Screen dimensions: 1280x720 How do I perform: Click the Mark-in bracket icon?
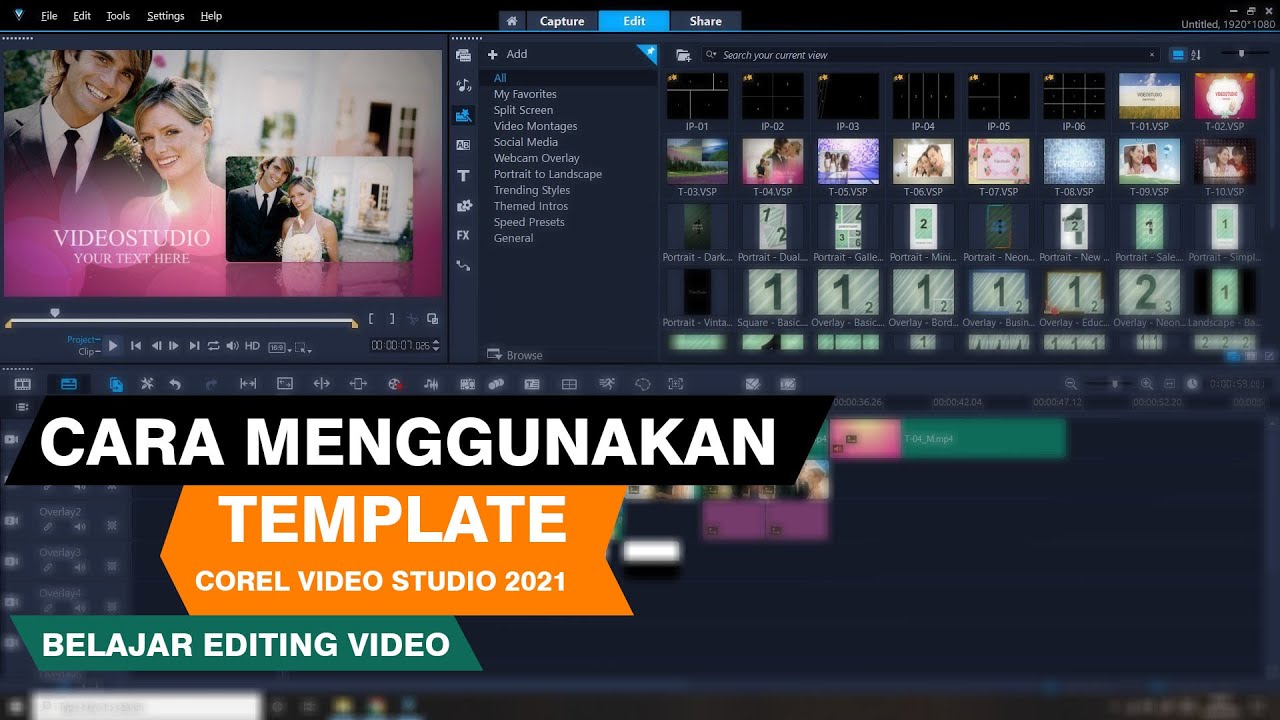[x=372, y=319]
